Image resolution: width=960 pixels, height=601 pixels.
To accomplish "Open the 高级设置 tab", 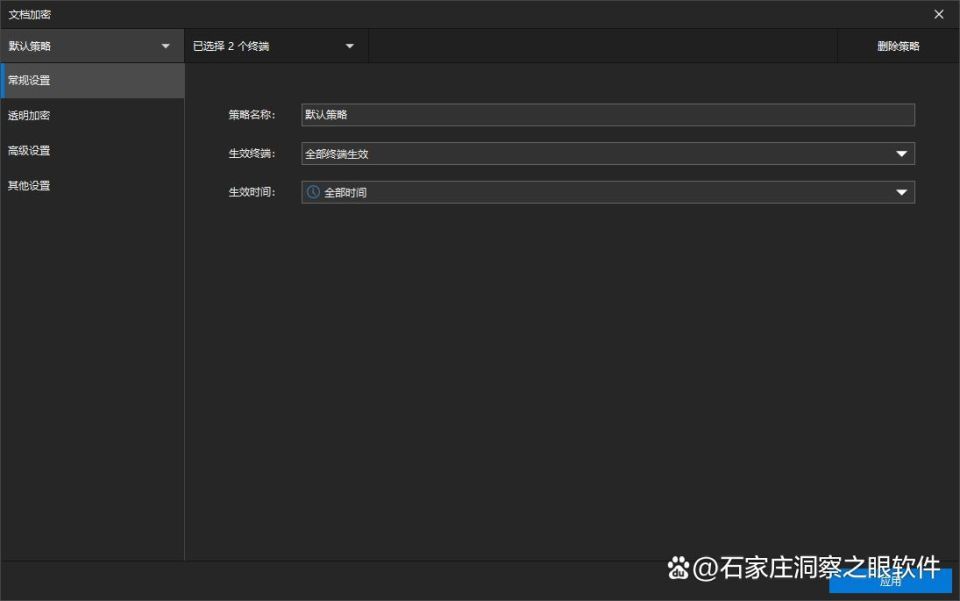I will [92, 151].
